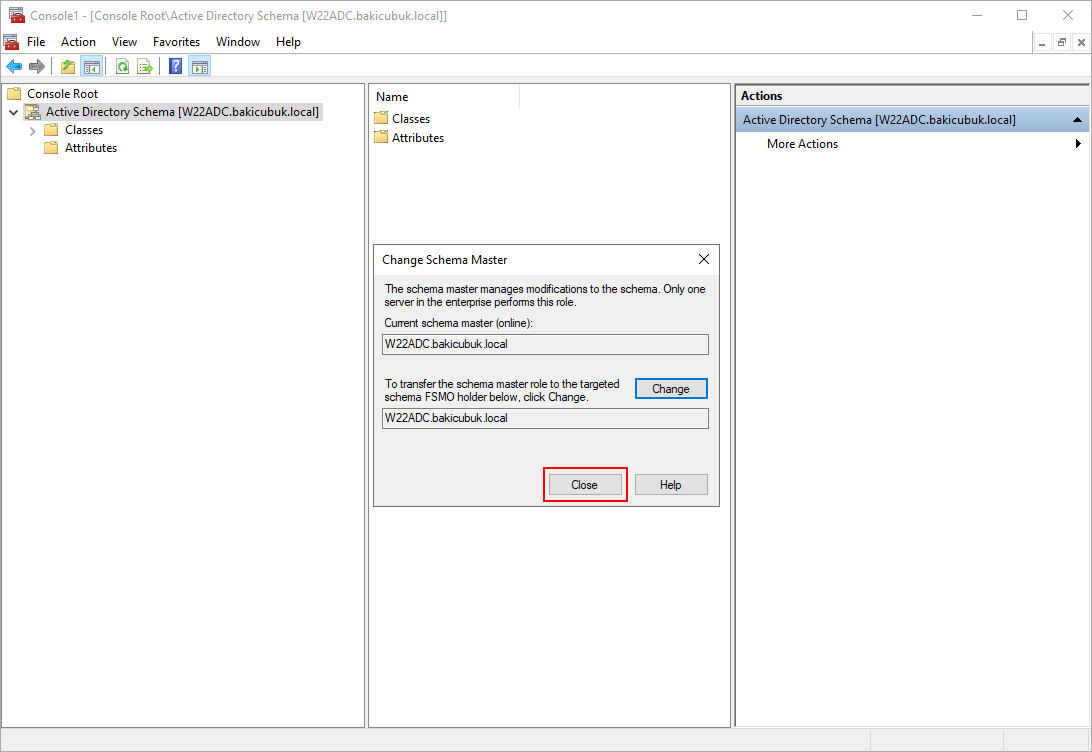Viewport: 1092px width, 752px height.
Task: Open the More Actions submenu arrow
Action: tap(1078, 143)
